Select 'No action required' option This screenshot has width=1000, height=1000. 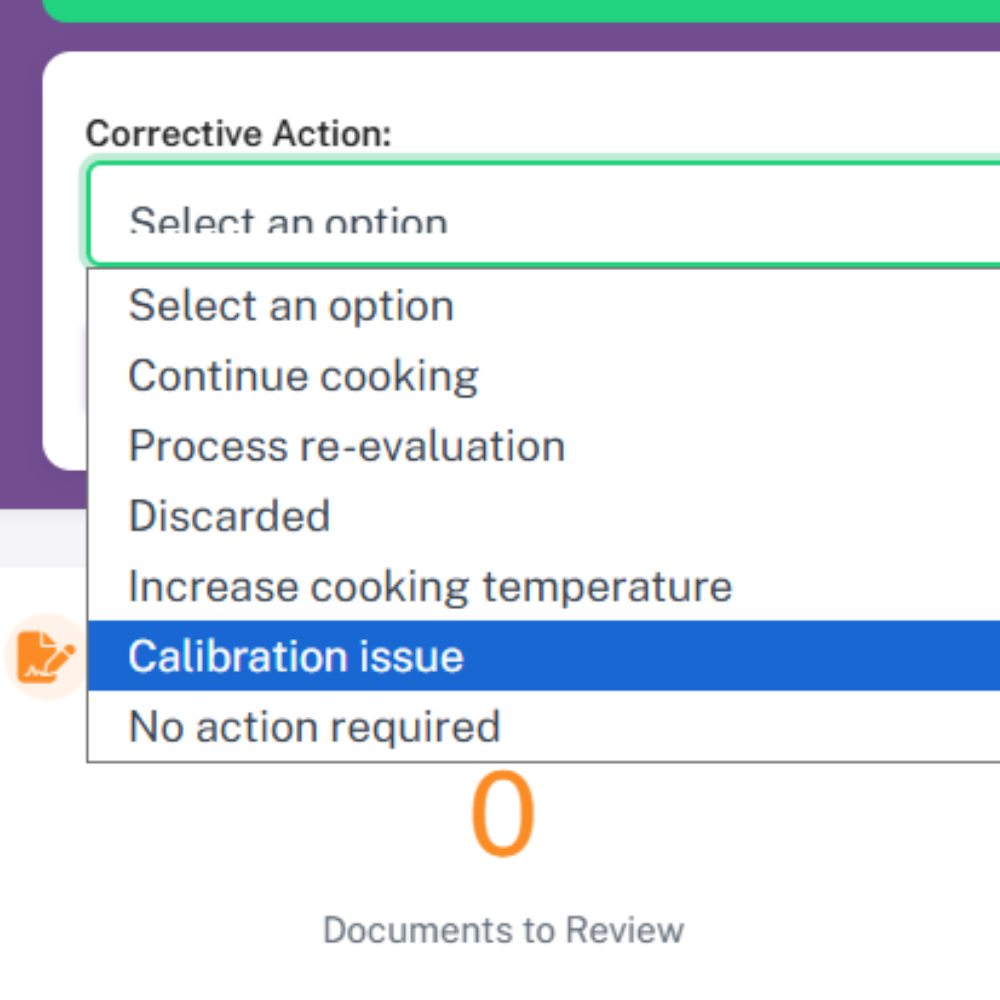click(x=314, y=726)
